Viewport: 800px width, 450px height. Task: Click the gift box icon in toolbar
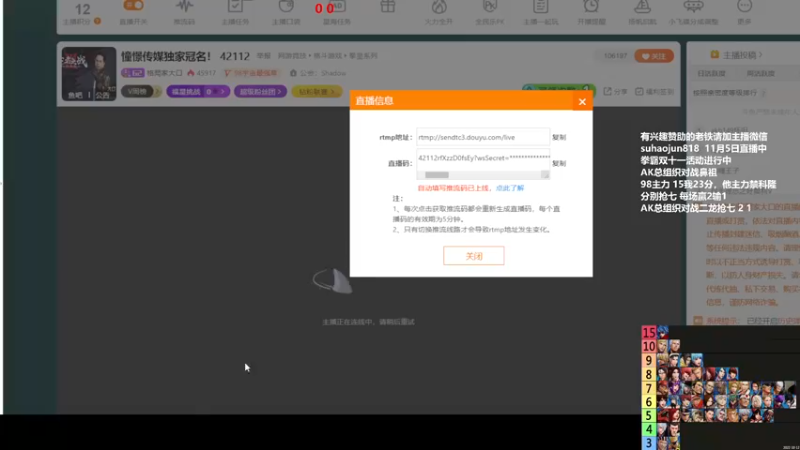[x=388, y=7]
